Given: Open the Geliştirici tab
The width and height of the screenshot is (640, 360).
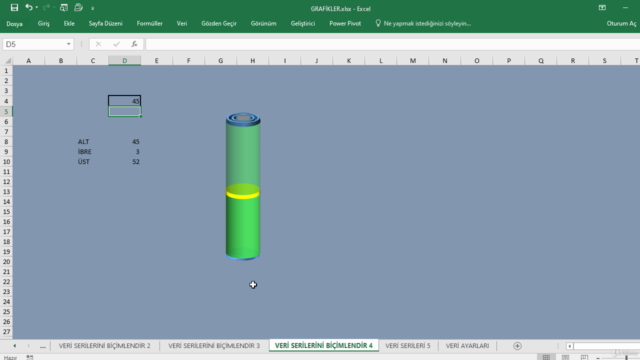Looking at the screenshot, I should [302, 24].
